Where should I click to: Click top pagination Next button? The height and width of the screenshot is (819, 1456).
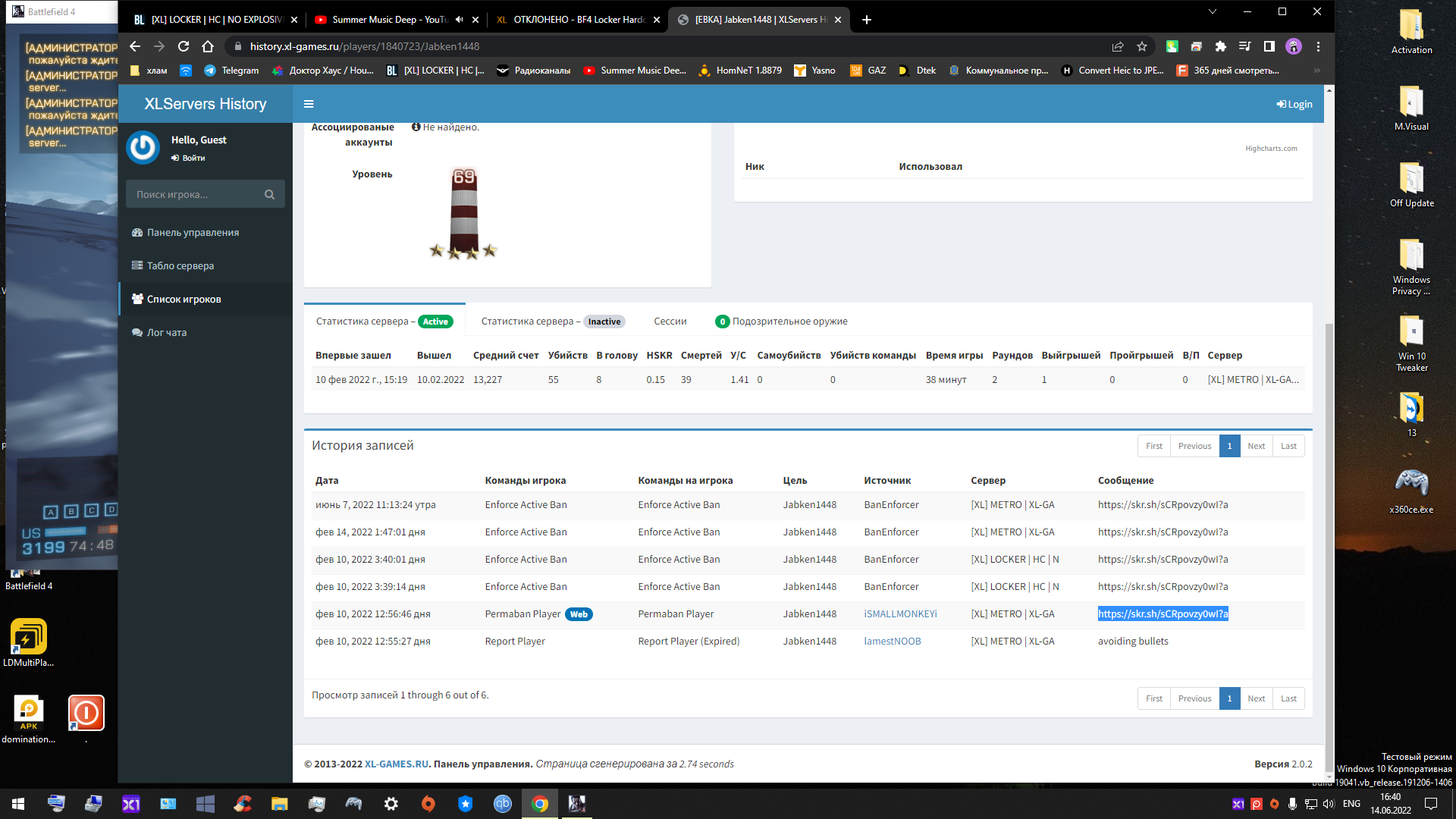point(1257,446)
